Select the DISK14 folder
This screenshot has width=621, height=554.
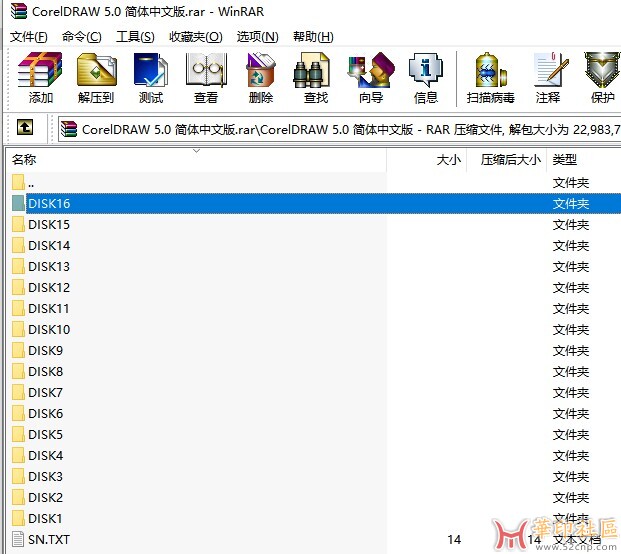(x=49, y=246)
